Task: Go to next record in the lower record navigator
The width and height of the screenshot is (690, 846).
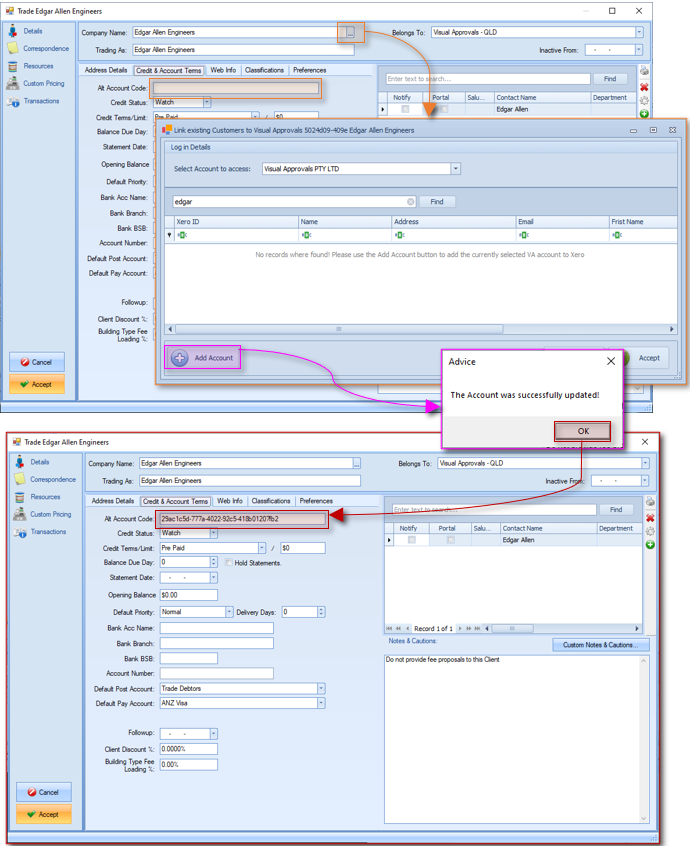Action: (x=459, y=629)
